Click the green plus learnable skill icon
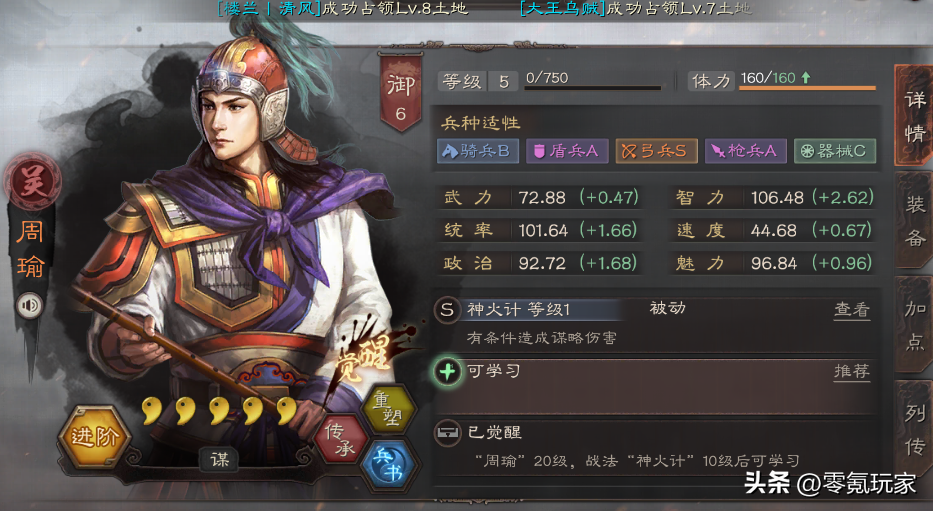Screen dimensions: 933x511 tap(447, 372)
